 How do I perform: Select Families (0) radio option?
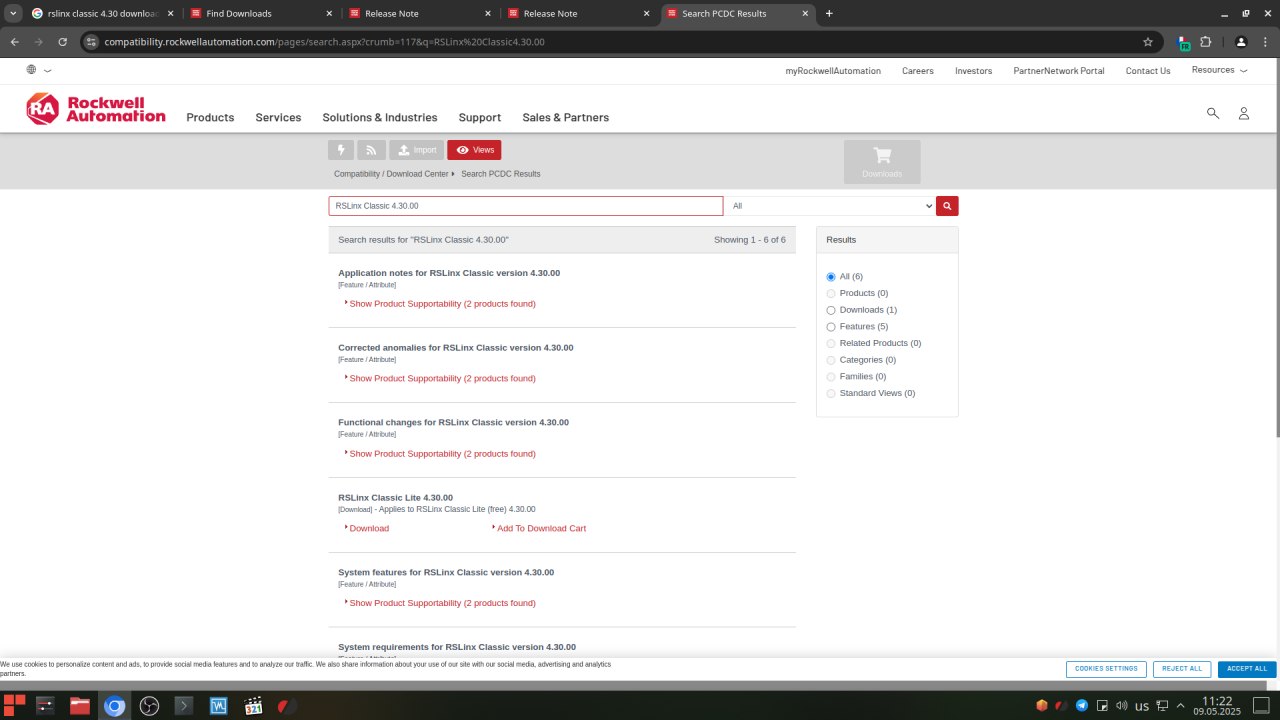(x=831, y=377)
